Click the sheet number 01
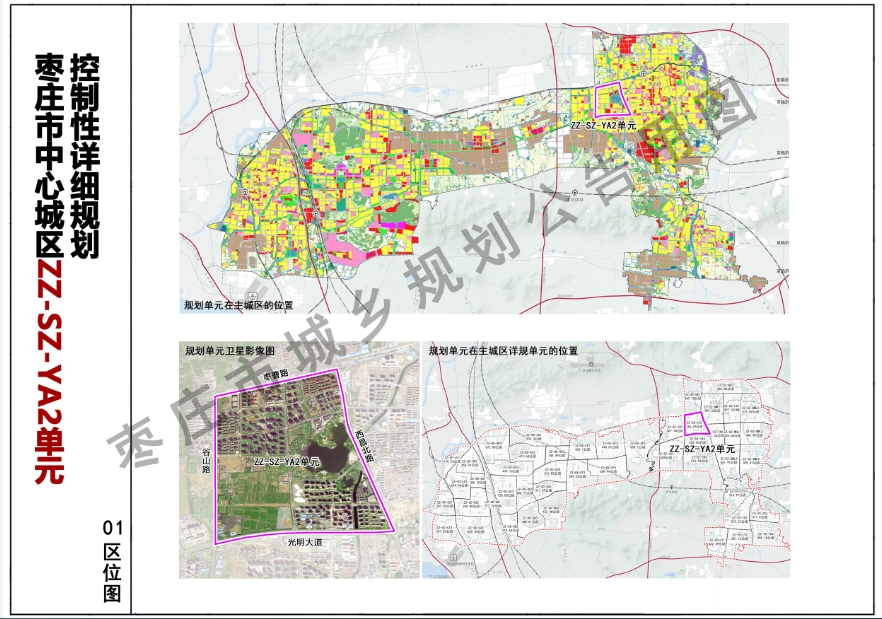Screen dimensions: 882x619 coord(112,527)
